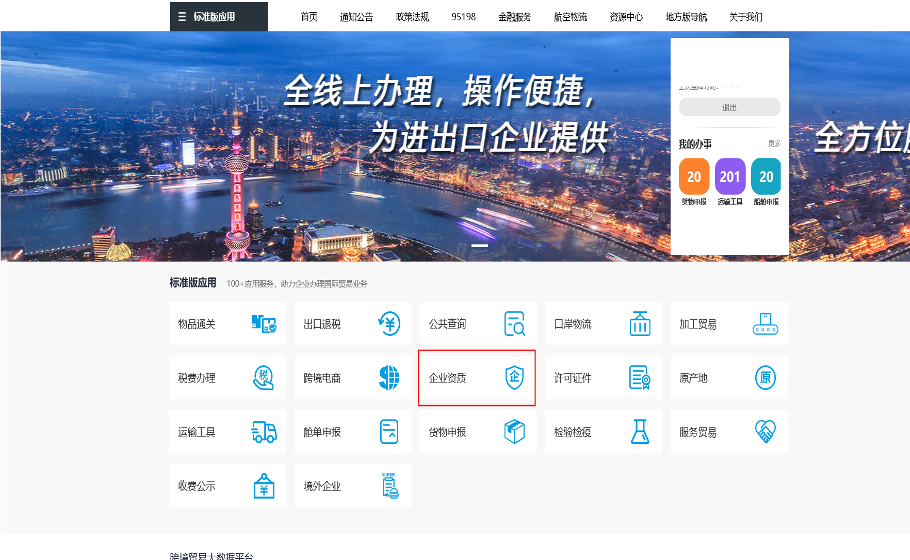
Task: Click the 检验检疫 flask icon
Action: (640, 432)
